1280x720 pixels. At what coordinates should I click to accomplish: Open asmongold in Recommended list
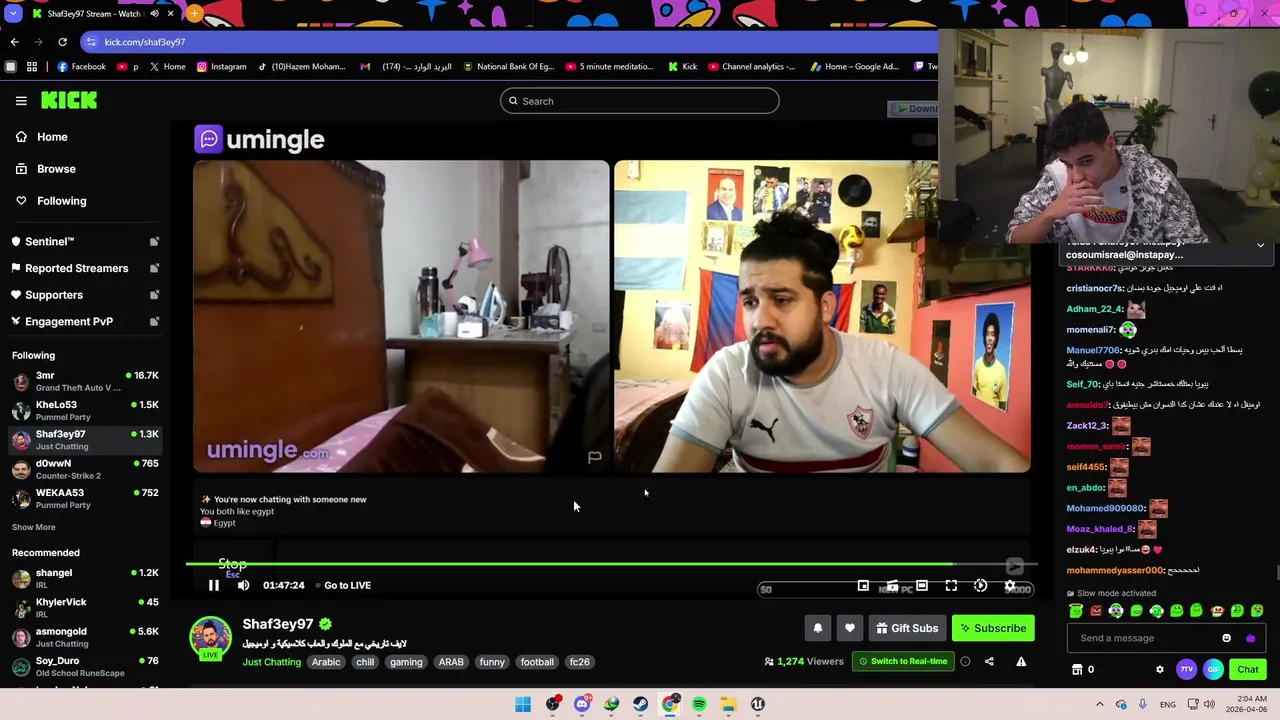(x=85, y=637)
